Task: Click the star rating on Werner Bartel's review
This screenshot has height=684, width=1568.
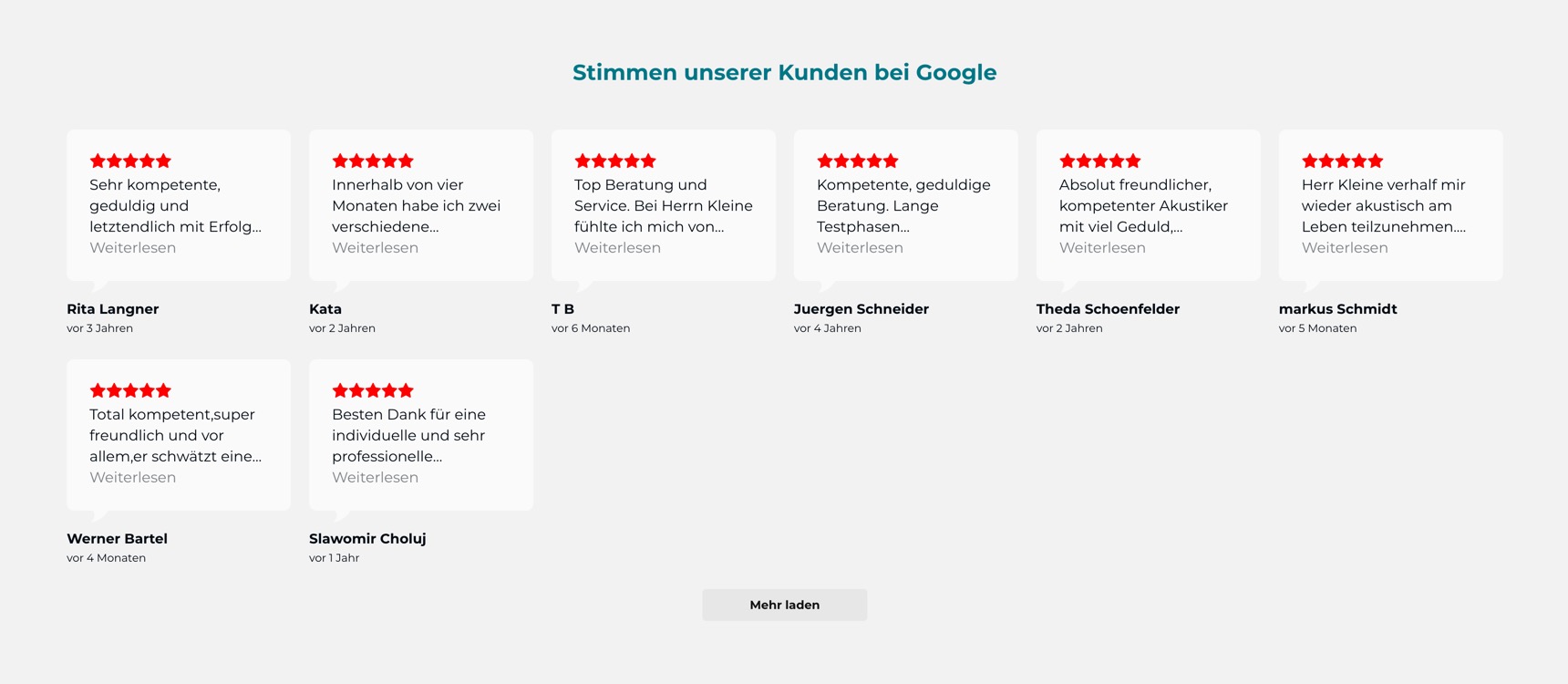Action: coord(130,390)
